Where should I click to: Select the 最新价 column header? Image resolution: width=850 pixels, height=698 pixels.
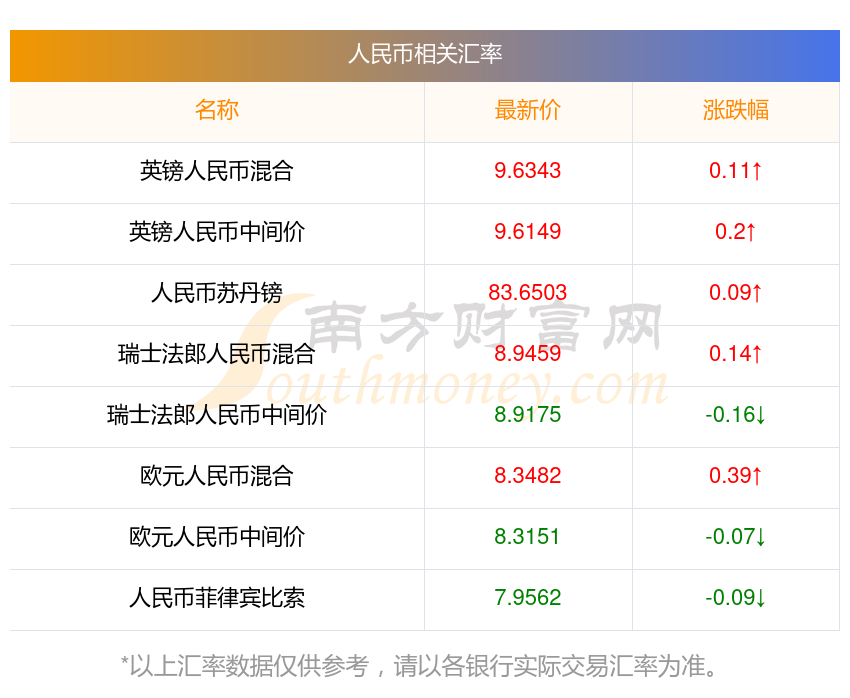[527, 110]
